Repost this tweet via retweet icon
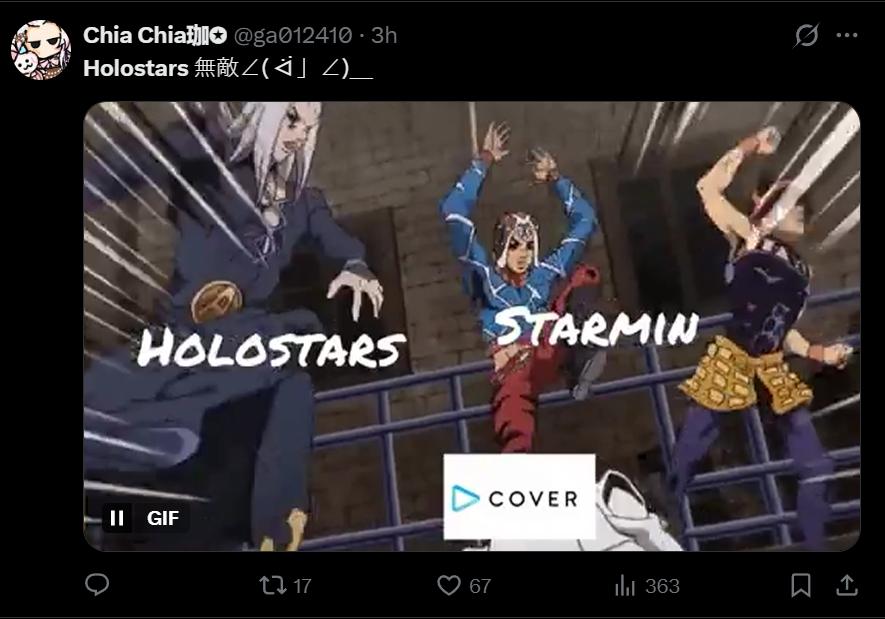The height and width of the screenshot is (619, 885). pyautogui.click(x=273, y=585)
